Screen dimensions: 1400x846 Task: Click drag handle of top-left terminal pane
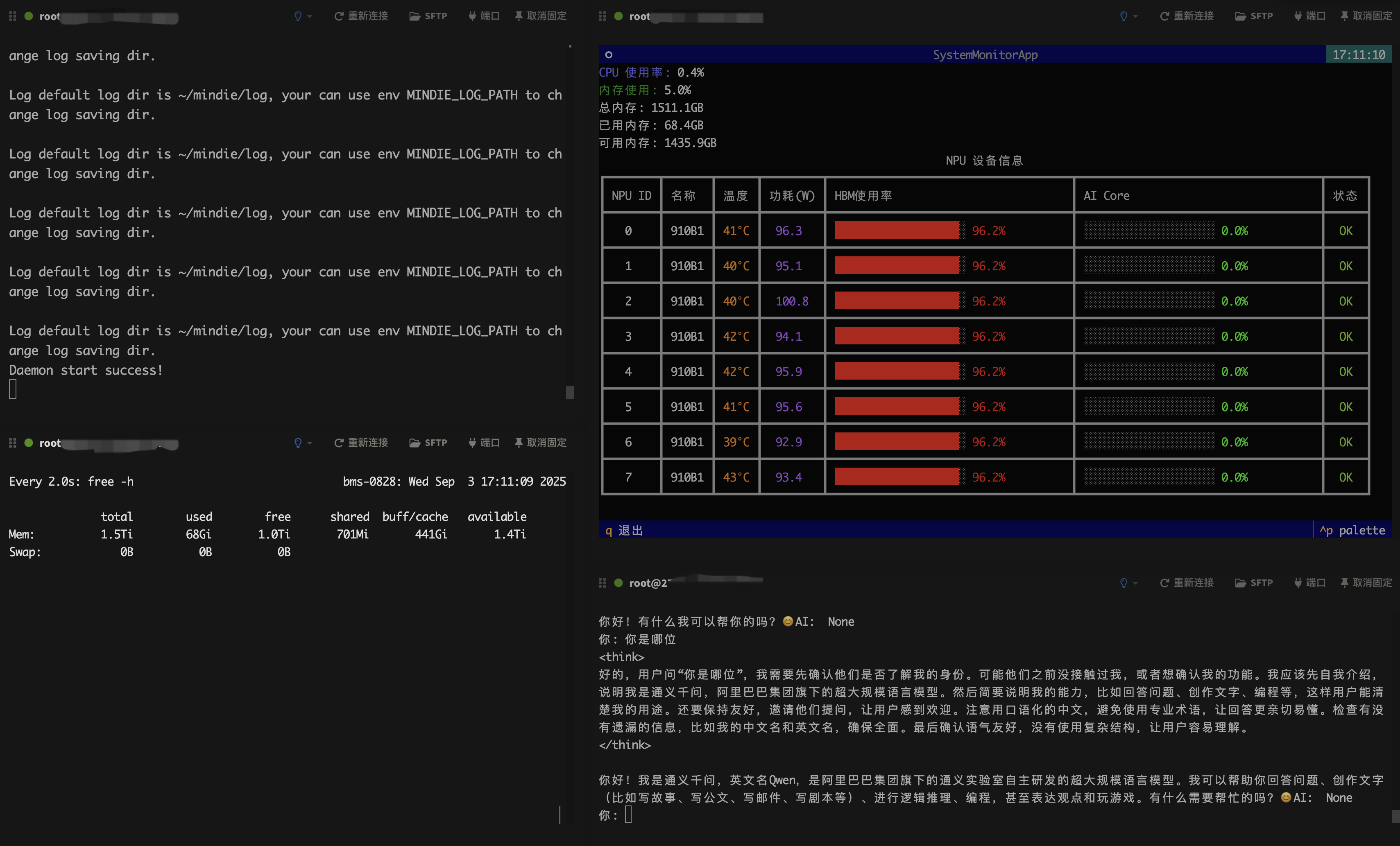tap(13, 16)
